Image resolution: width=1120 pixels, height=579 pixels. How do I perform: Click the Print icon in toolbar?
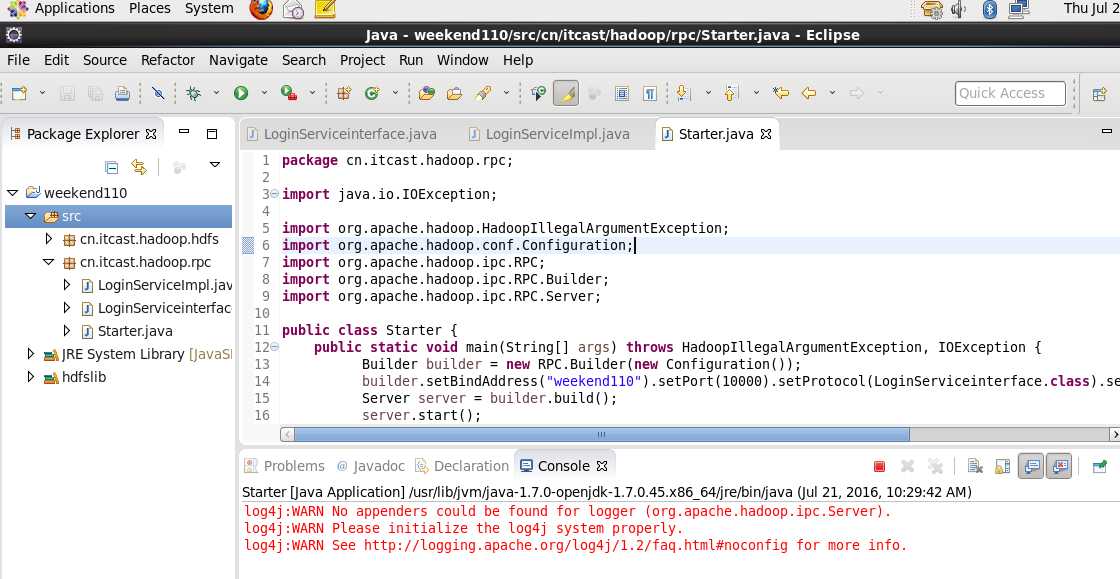pos(122,93)
